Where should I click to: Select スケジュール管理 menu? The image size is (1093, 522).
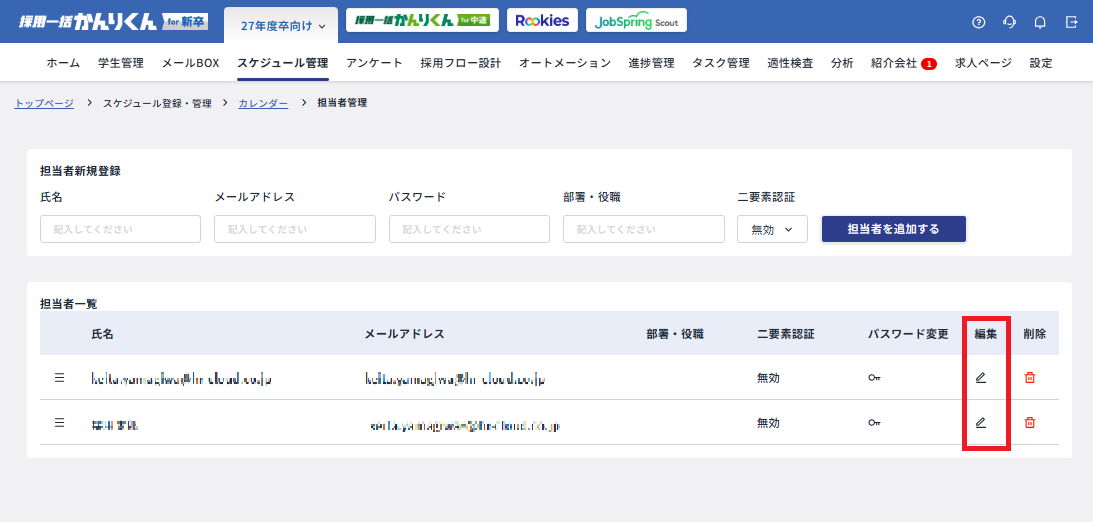coord(282,63)
